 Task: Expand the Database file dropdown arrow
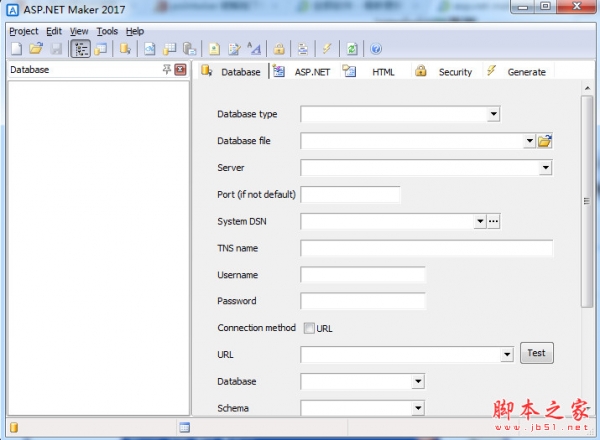(530, 141)
